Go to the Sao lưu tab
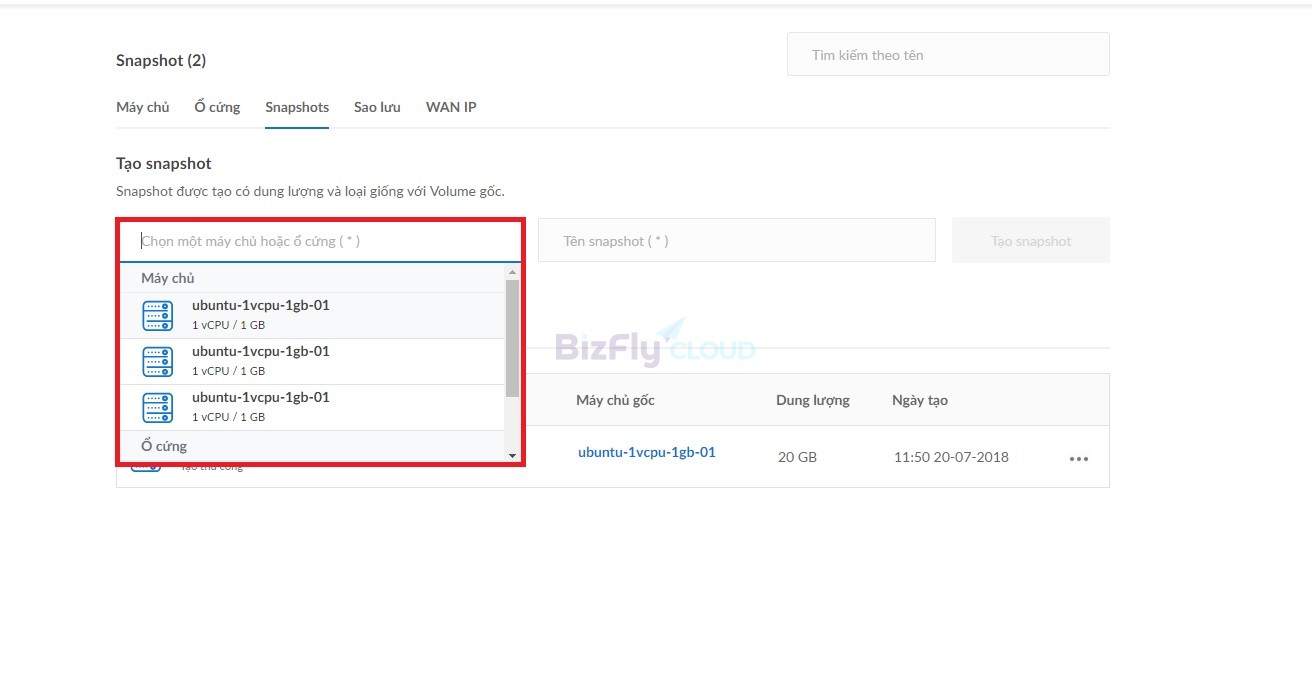1312x685 pixels. [x=377, y=107]
